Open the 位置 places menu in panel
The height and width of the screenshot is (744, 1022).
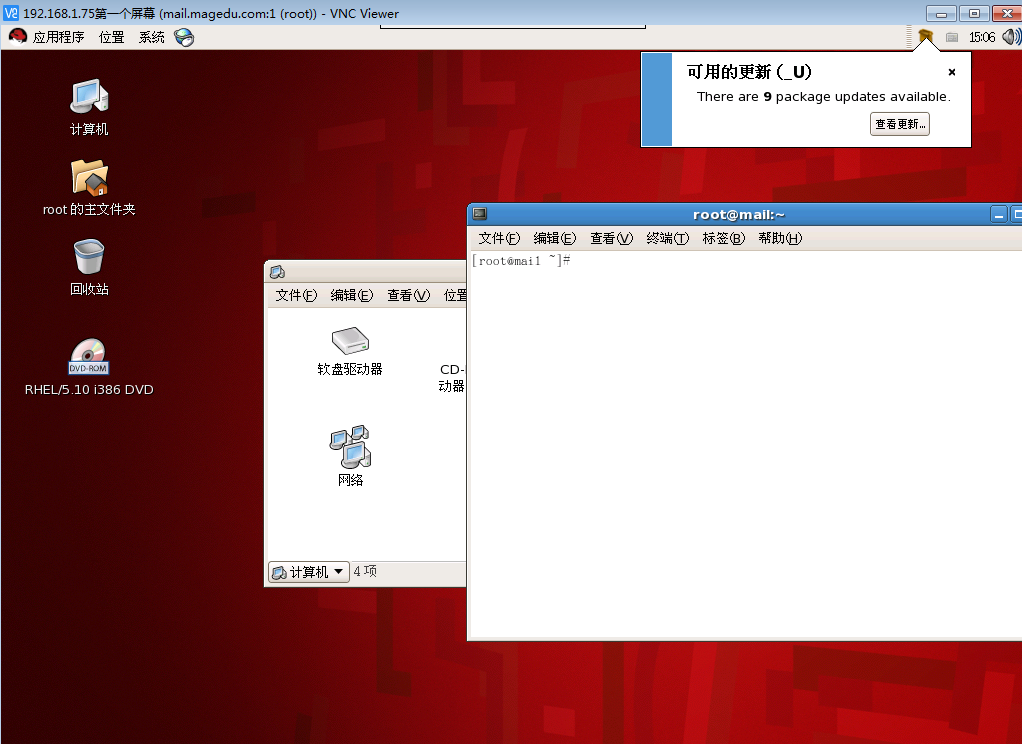point(111,37)
